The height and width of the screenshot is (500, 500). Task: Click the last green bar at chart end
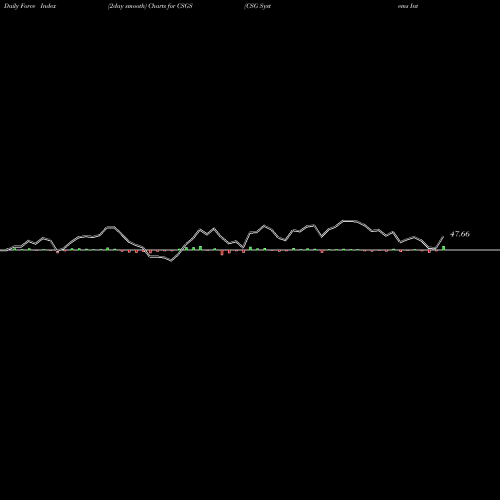coord(444,248)
